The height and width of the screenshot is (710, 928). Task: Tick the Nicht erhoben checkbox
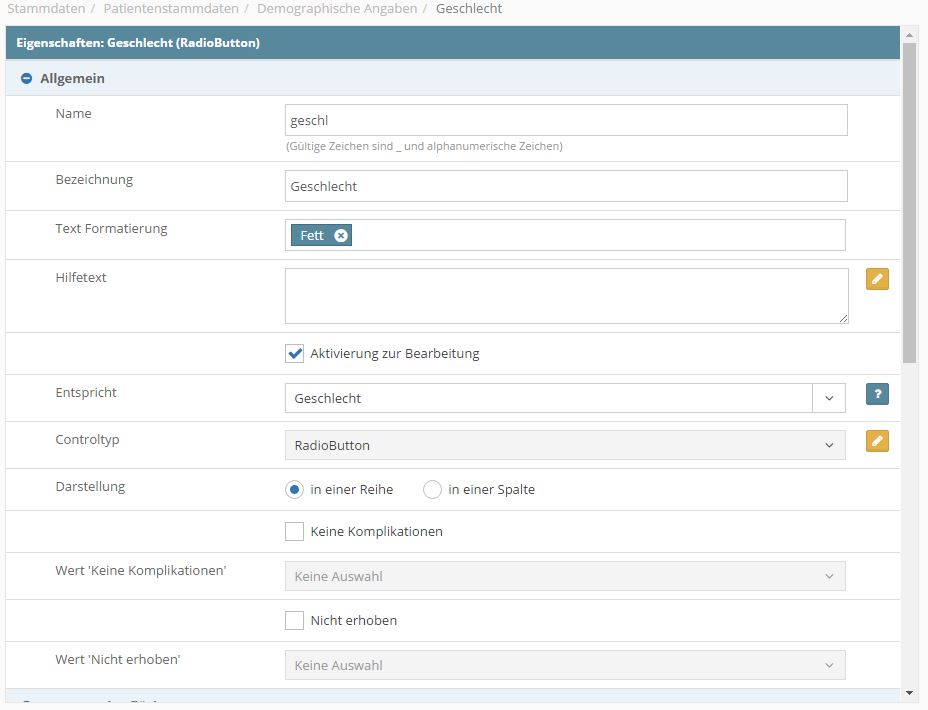[x=294, y=621]
